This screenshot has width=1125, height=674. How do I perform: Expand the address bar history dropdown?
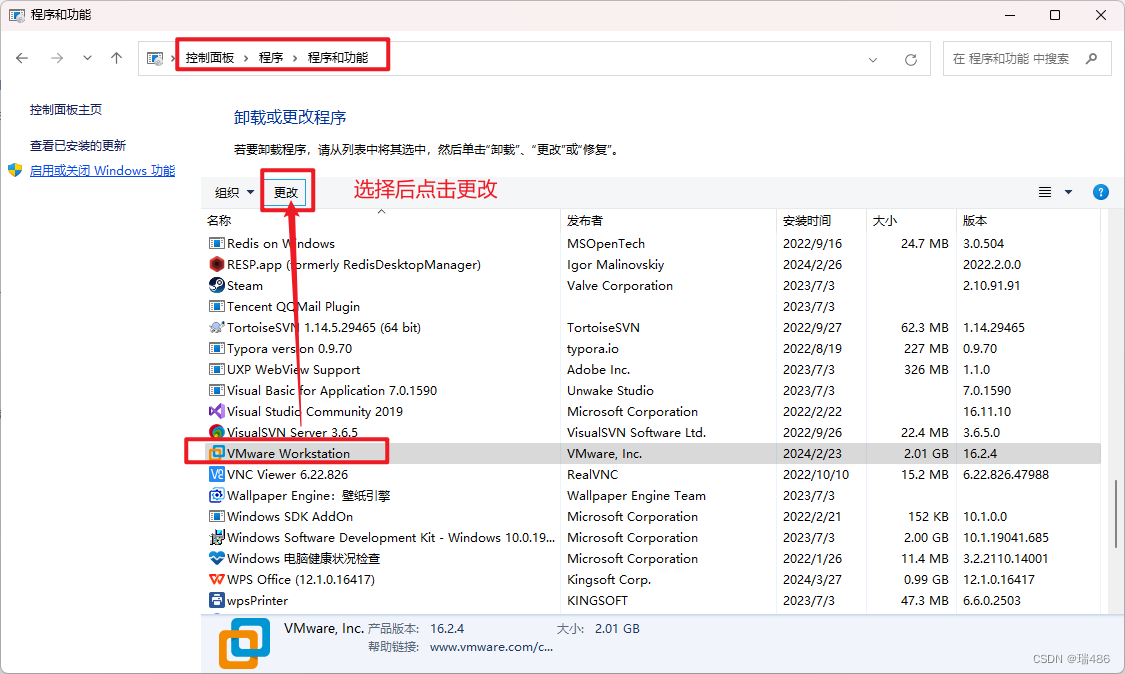(x=872, y=60)
